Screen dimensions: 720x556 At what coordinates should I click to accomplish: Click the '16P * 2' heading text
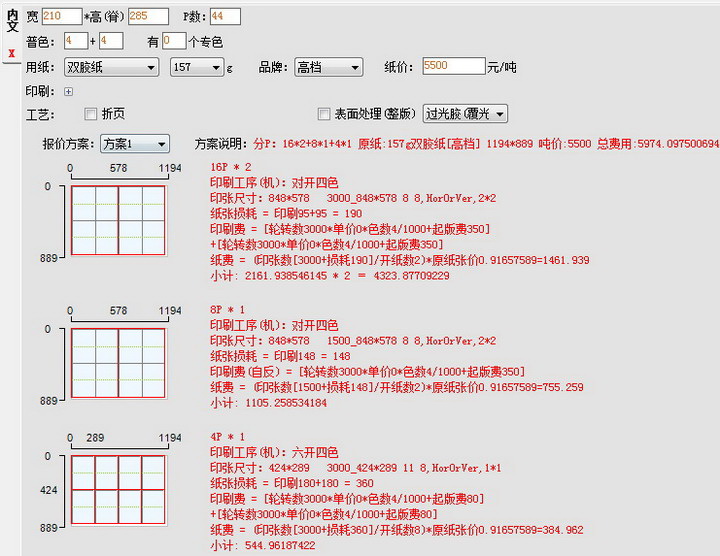[x=231, y=167]
